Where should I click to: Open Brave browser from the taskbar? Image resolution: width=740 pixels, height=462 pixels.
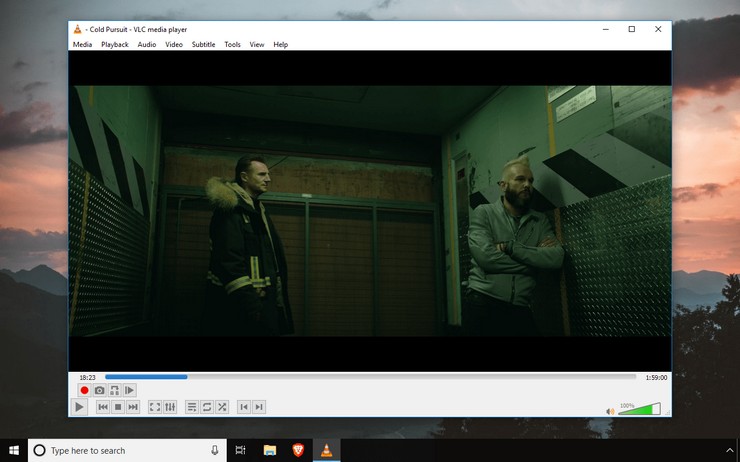pyautogui.click(x=298, y=450)
